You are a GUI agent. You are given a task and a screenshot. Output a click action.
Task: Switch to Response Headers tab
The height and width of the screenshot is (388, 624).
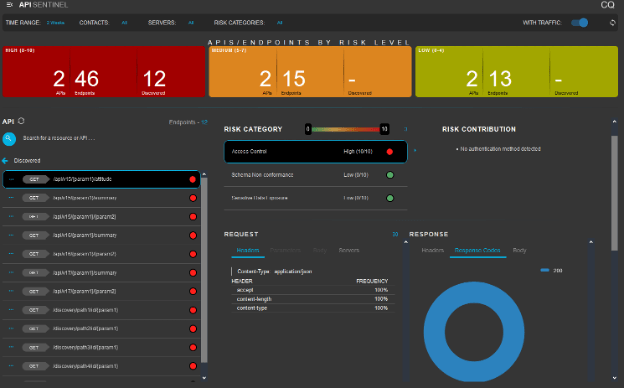coord(433,250)
